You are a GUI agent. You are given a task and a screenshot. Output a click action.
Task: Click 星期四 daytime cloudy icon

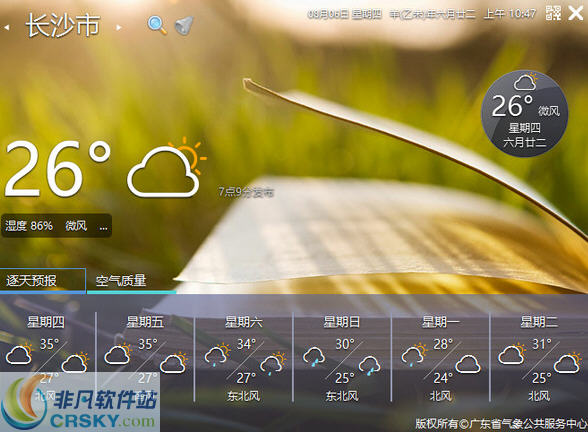[x=20, y=354]
